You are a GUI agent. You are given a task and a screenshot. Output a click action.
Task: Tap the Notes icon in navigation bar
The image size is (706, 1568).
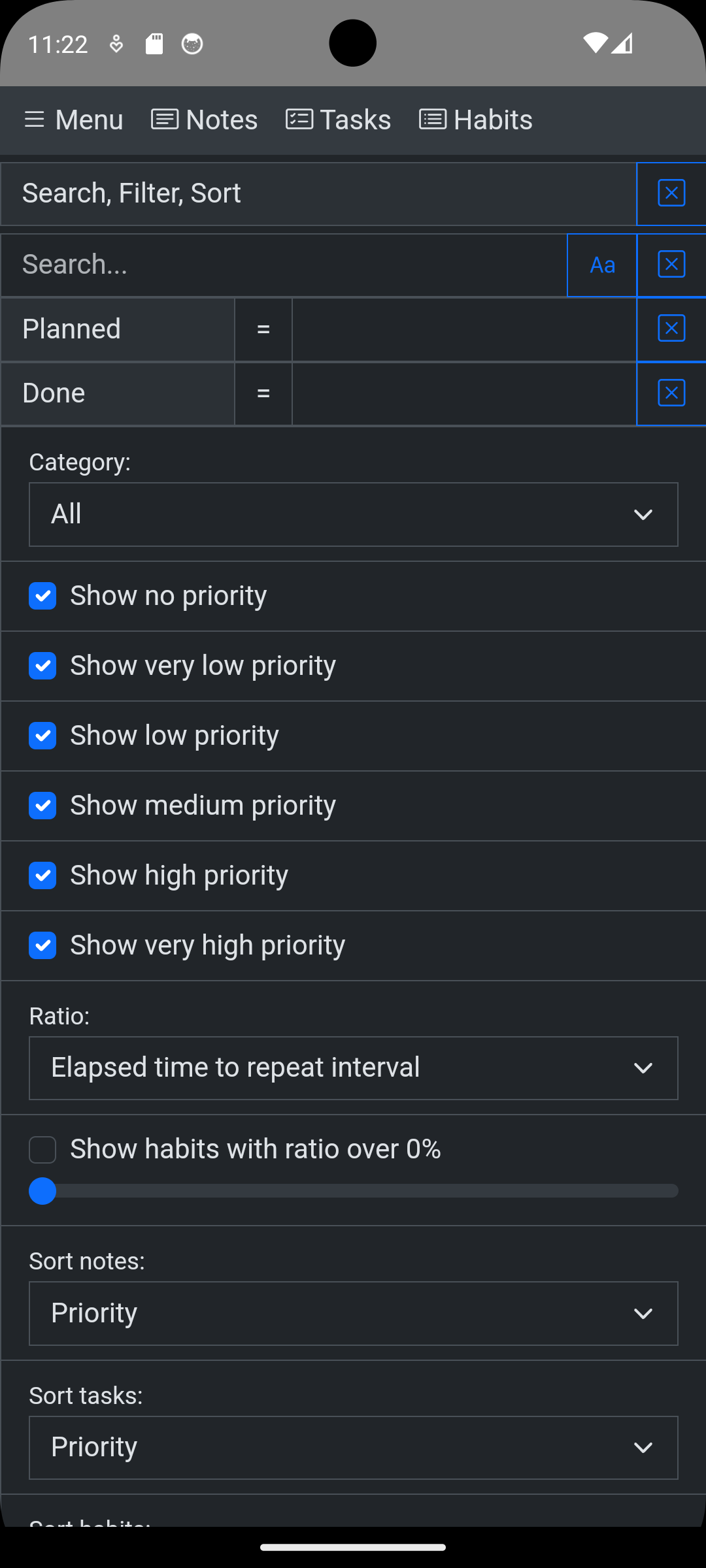[x=165, y=120]
